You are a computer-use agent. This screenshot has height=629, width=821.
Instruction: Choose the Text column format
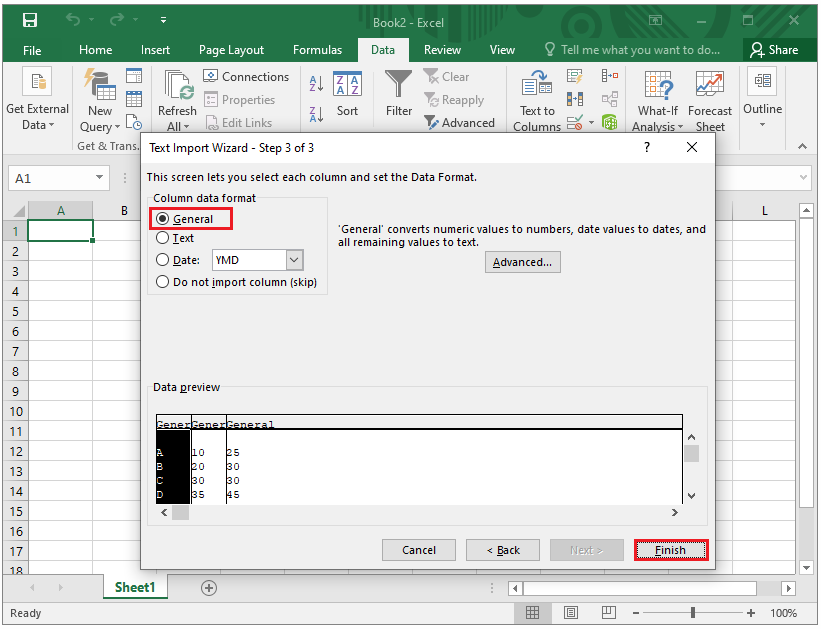click(x=162, y=238)
